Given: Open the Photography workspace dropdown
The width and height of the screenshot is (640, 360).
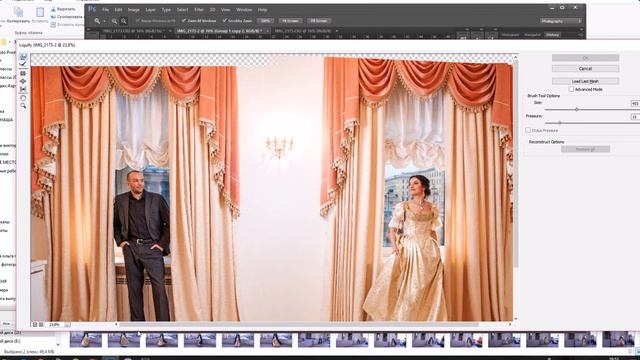Looking at the screenshot, I should [561, 21].
